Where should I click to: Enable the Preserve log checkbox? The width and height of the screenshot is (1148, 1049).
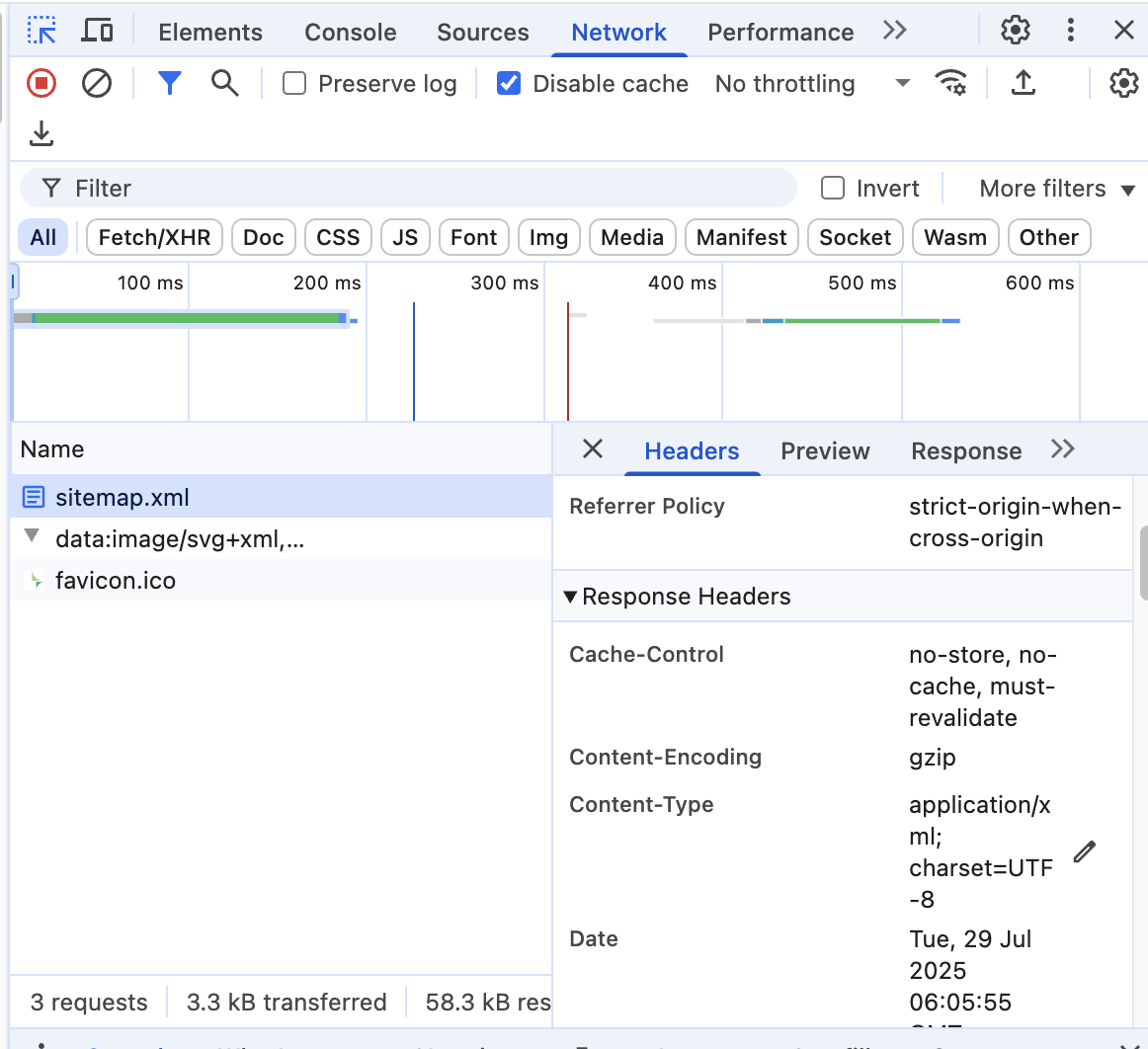[x=294, y=84]
